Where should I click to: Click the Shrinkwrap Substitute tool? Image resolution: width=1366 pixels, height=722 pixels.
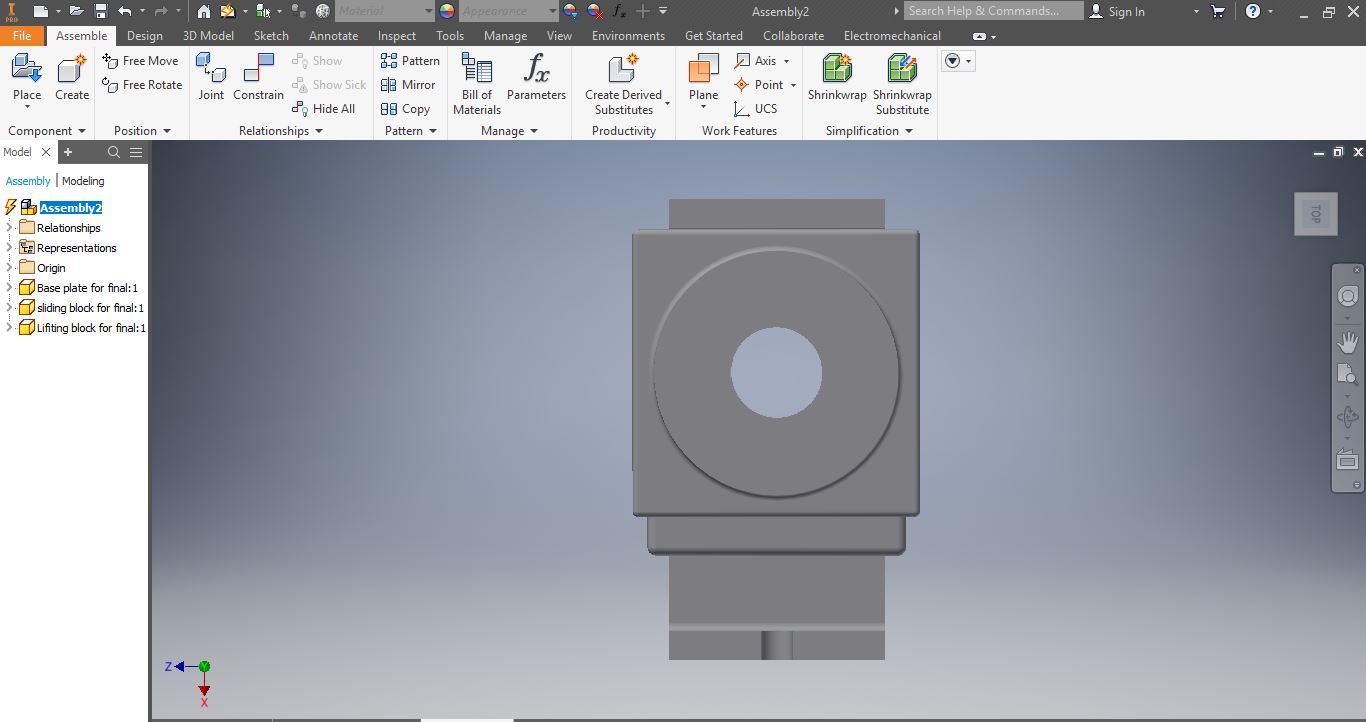pyautogui.click(x=902, y=84)
